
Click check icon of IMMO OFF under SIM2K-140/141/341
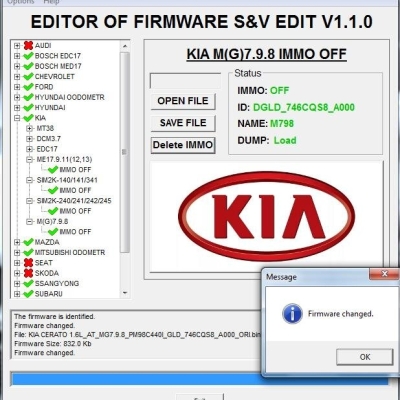(53, 190)
